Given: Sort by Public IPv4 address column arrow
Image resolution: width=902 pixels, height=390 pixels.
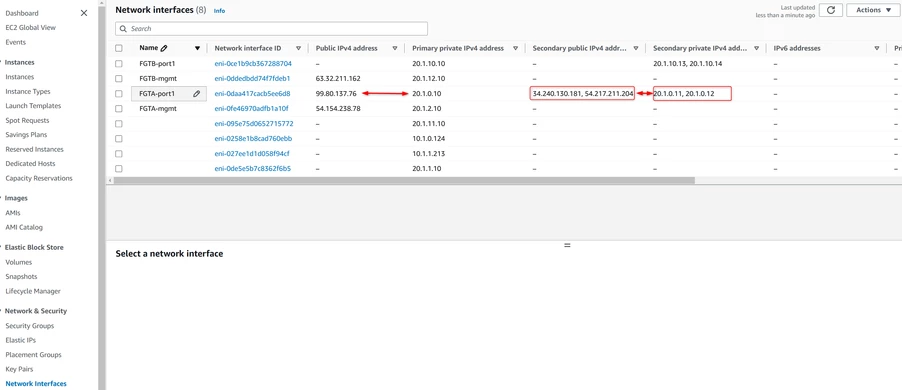Looking at the screenshot, I should [x=395, y=48].
